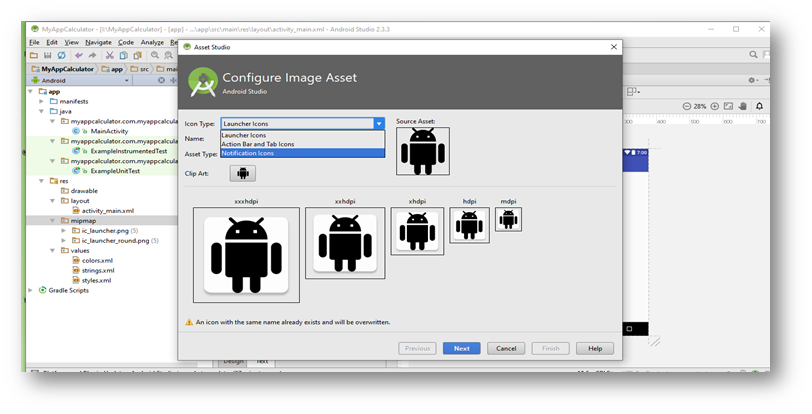
Task: Click the xxhdpi icon preview
Action: [x=345, y=243]
